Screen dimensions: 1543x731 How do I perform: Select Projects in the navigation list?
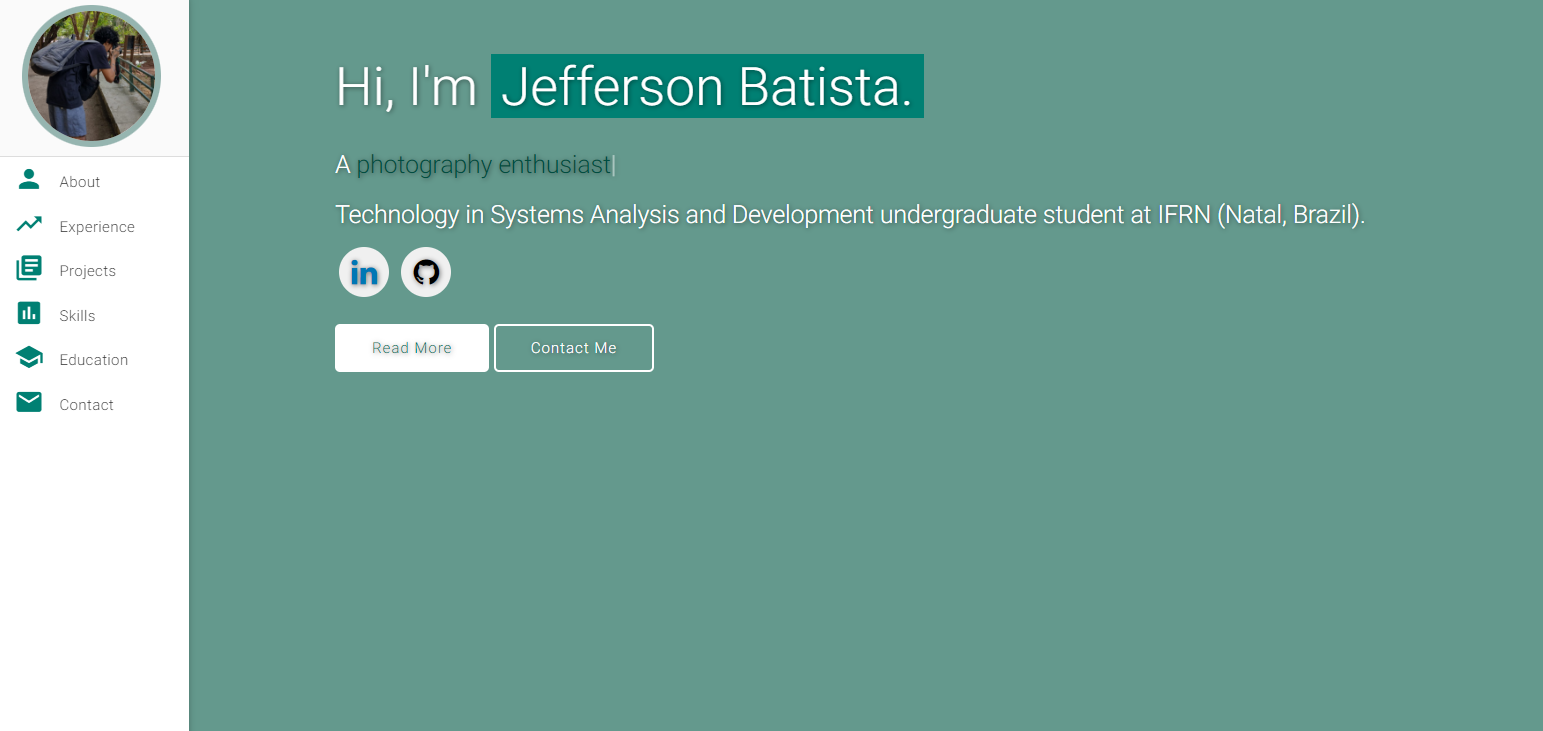coord(88,270)
